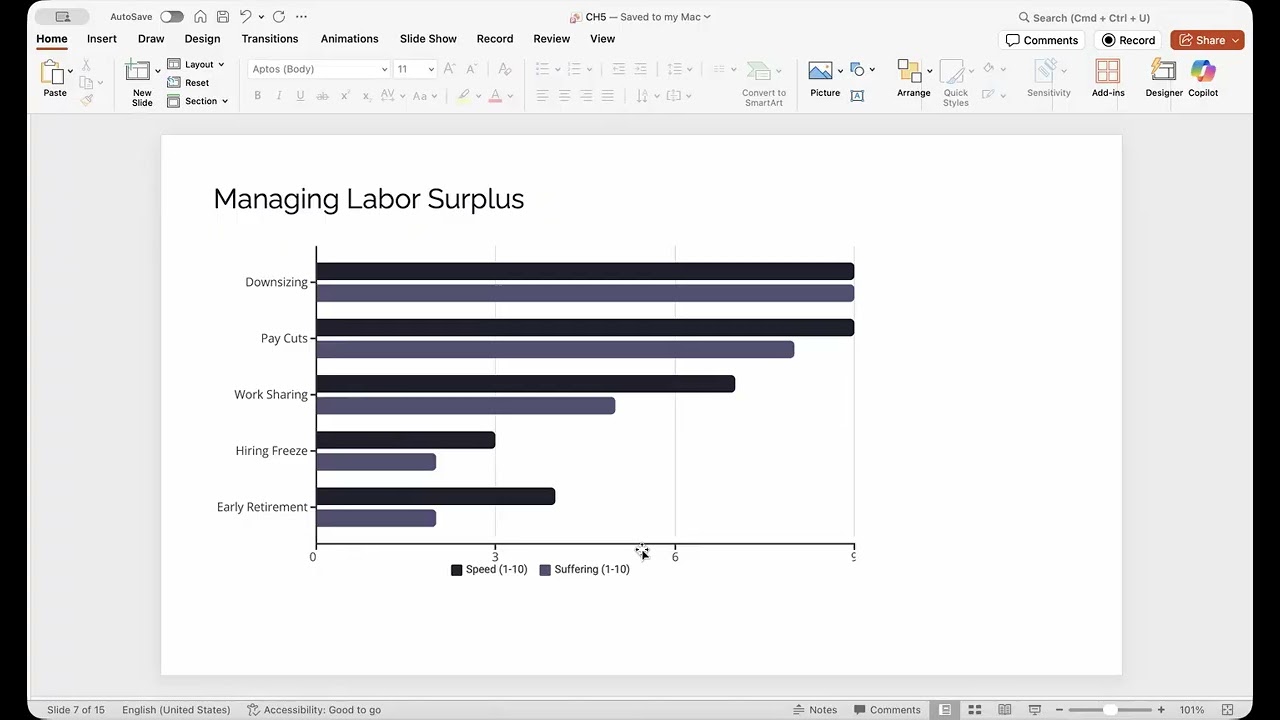This screenshot has width=1280, height=720.
Task: Save the presentation with floppy disk icon
Action: click(x=222, y=17)
